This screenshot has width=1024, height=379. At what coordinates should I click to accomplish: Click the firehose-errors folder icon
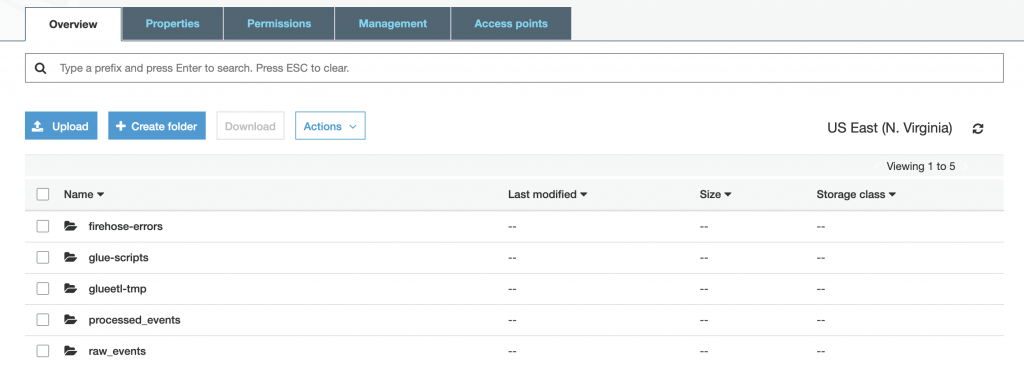click(71, 226)
